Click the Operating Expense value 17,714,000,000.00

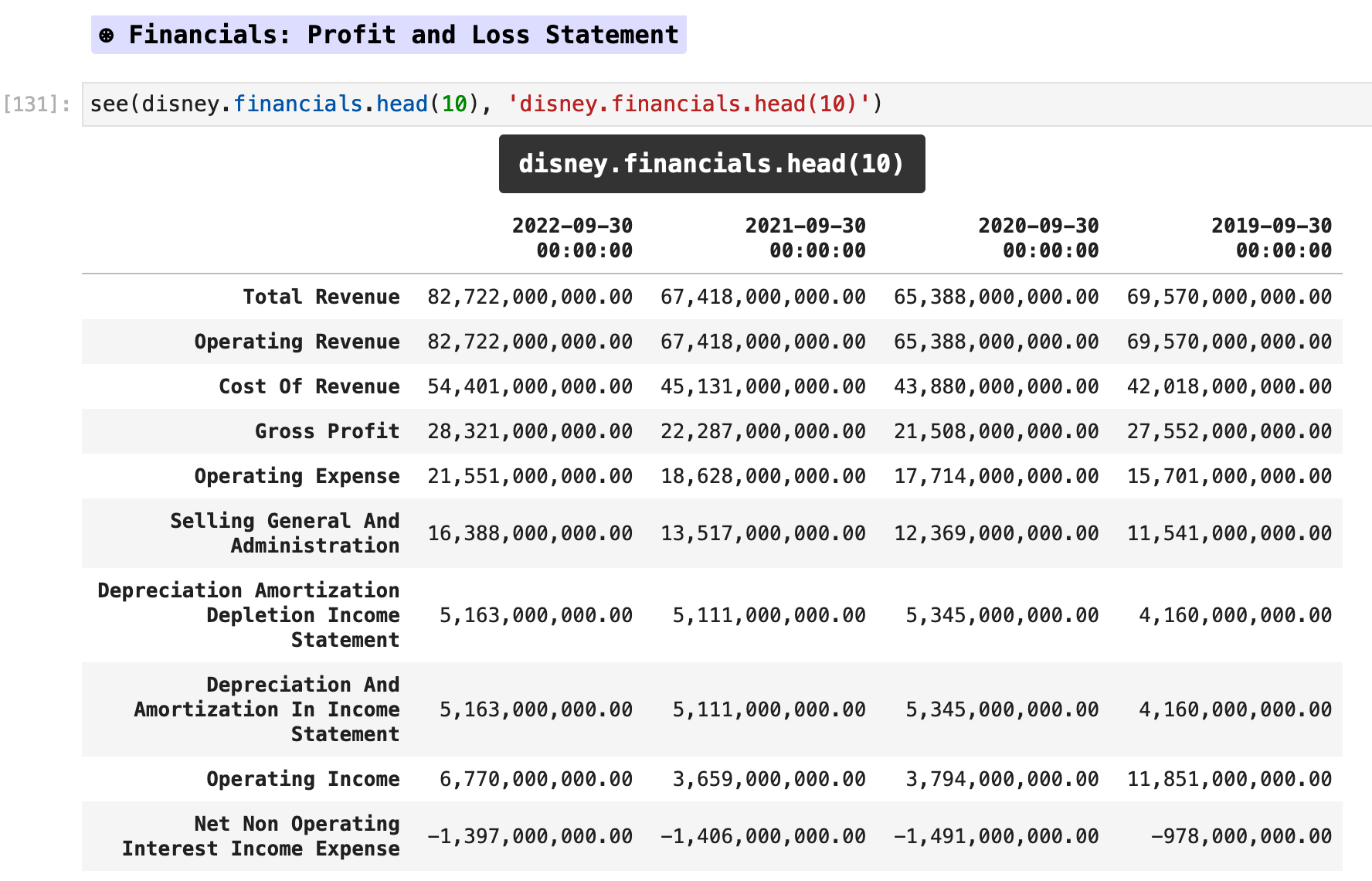point(997,476)
